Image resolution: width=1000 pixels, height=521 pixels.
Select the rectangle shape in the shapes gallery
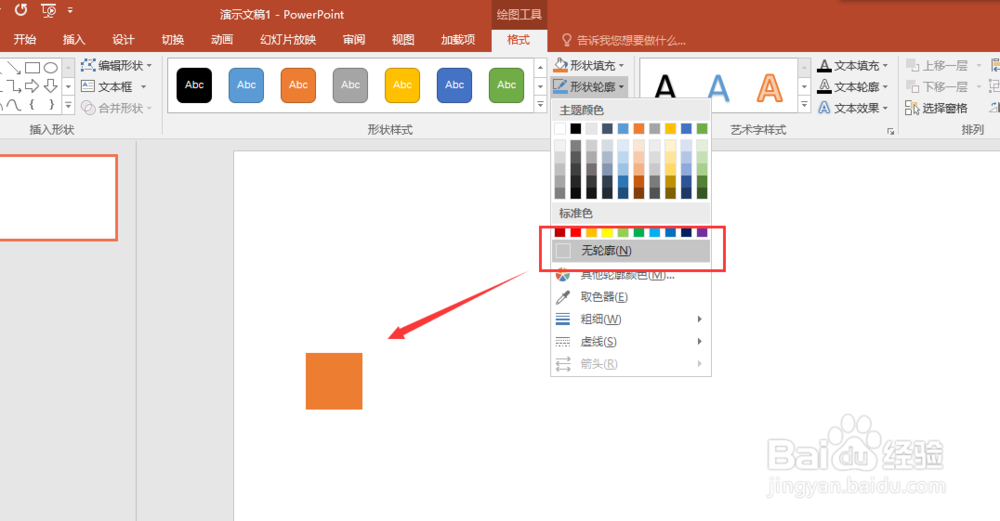[x=33, y=68]
